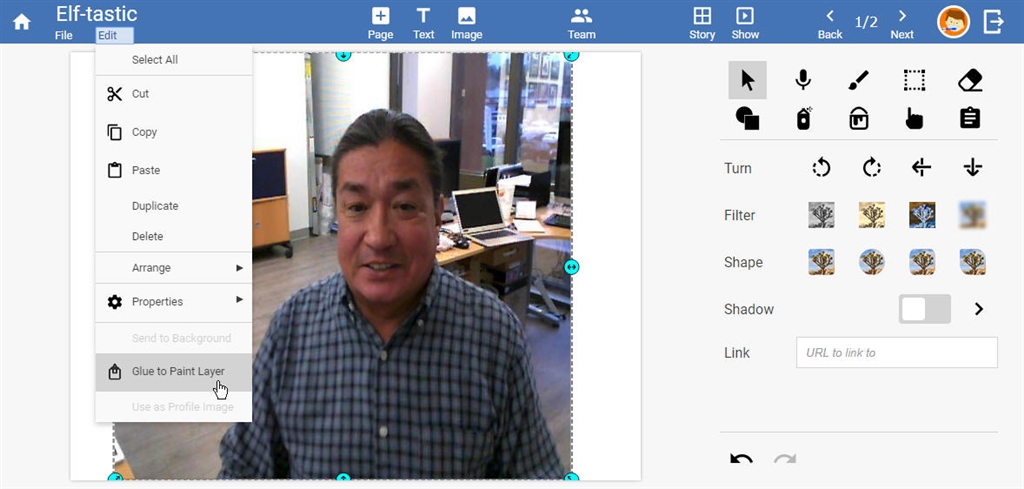
Task: Click the right-edge width resize handle
Action: tap(571, 267)
